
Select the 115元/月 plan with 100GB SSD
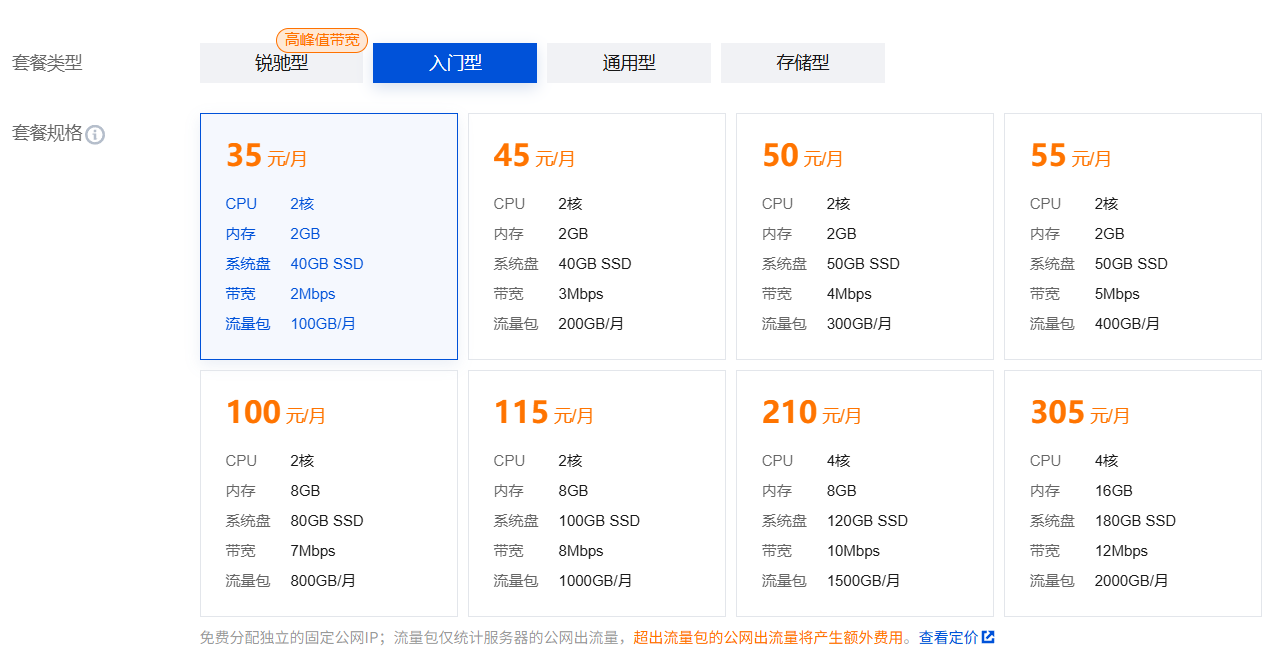click(597, 493)
